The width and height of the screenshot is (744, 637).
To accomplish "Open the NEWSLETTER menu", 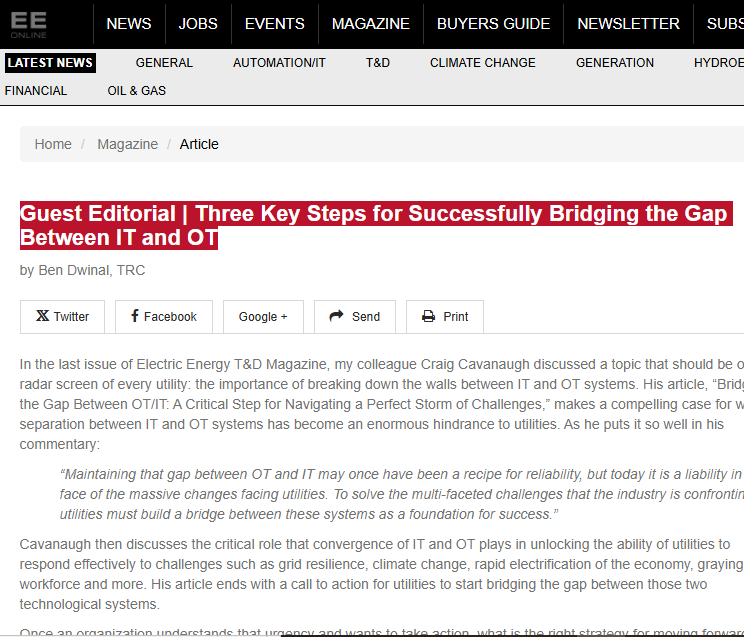I will pos(628,24).
